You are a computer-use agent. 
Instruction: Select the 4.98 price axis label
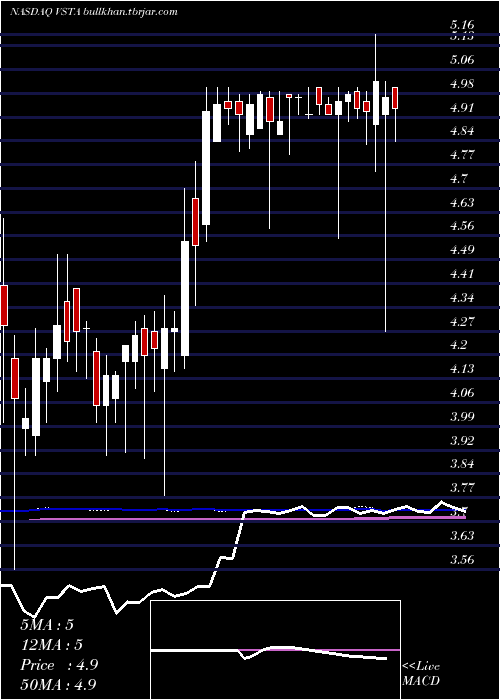click(462, 83)
